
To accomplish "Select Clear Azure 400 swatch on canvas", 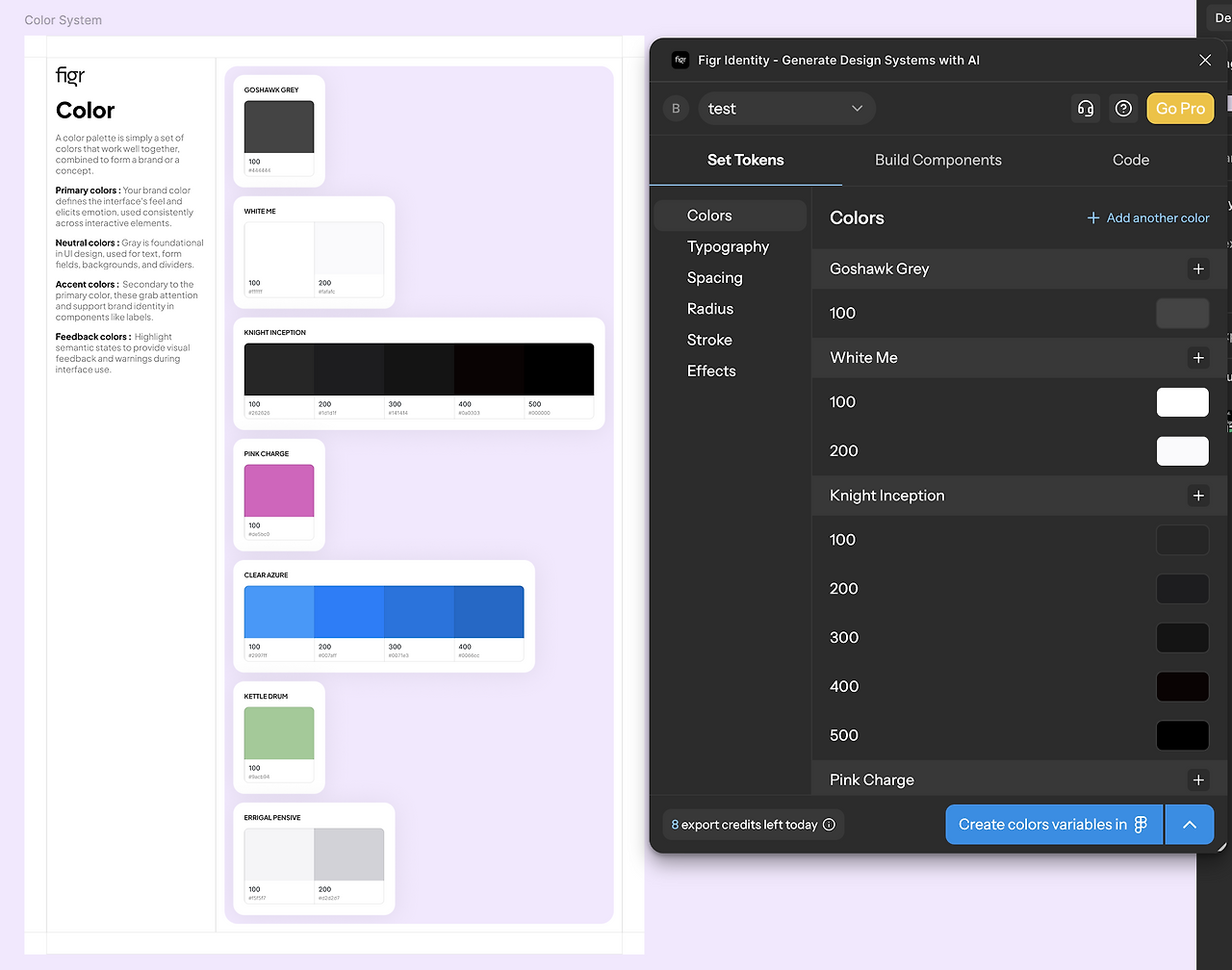I will click(489, 612).
